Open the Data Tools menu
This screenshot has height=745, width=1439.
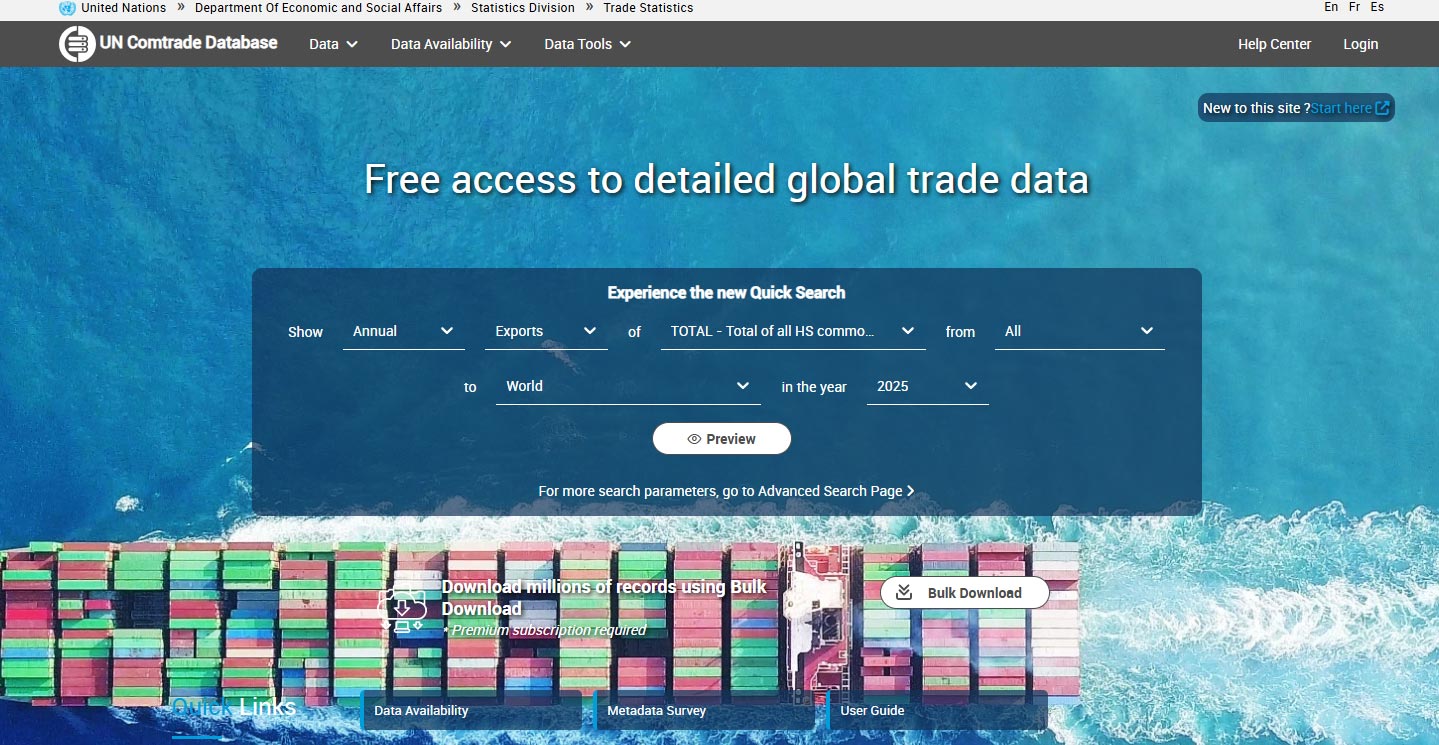(x=588, y=44)
